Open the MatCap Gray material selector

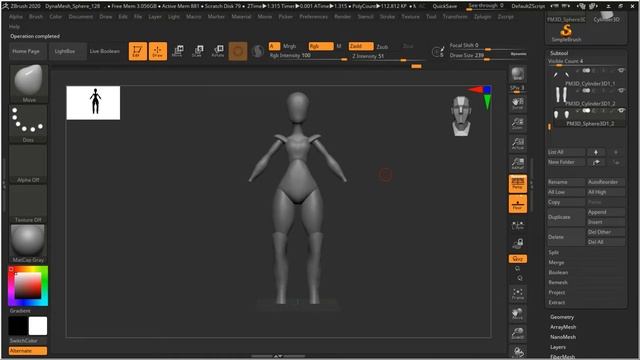pos(28,243)
